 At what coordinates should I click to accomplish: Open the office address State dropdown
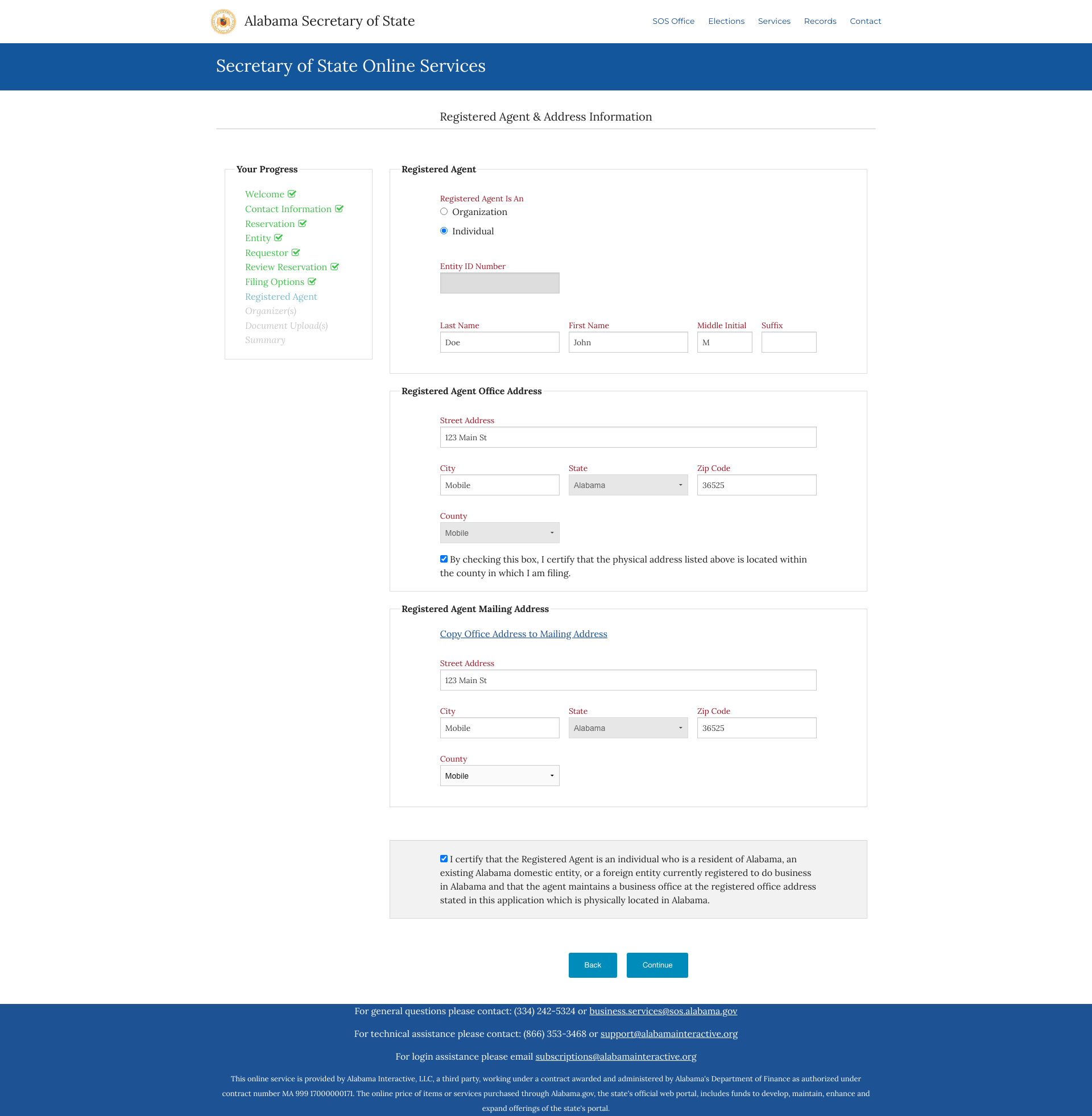[628, 485]
